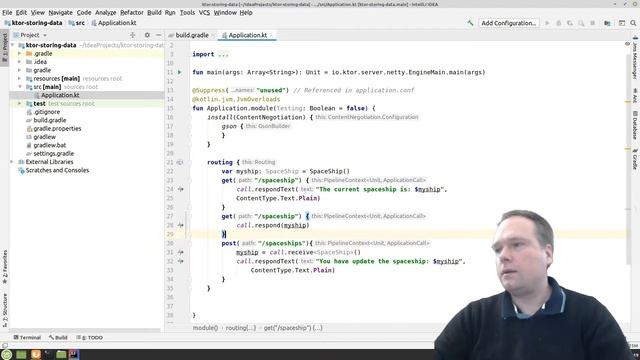This screenshot has width=640, height=360.
Task: Open Search Everywhere magnifier icon
Action: pyautogui.click(x=633, y=23)
